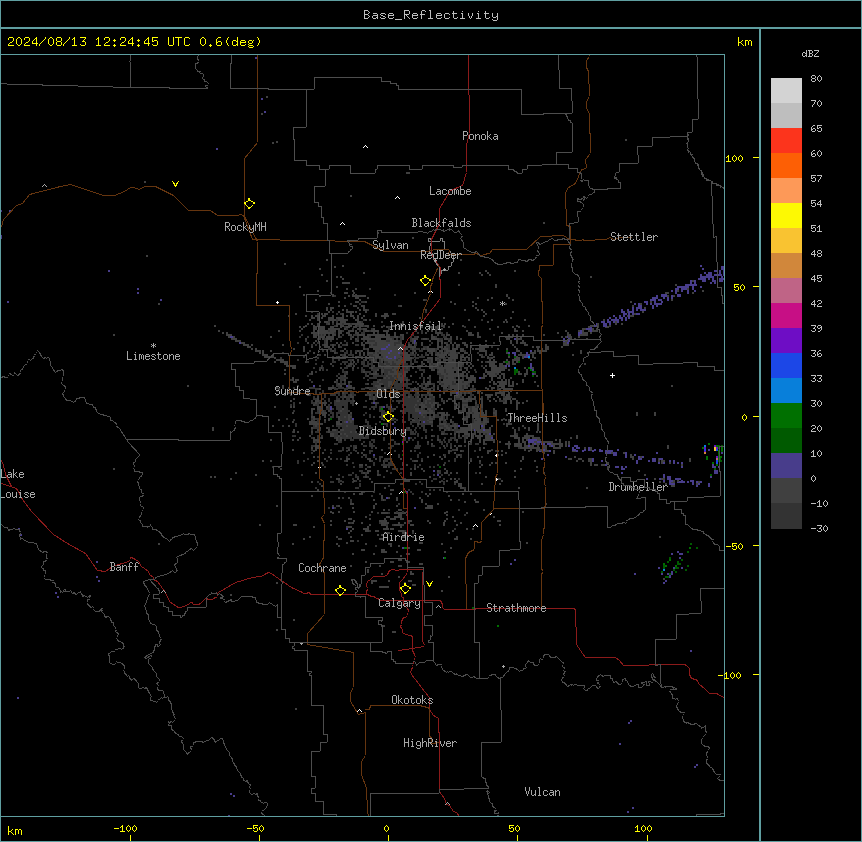
Task: Pick the bright yellow swatch in dBZ legend
Action: [x=786, y=215]
